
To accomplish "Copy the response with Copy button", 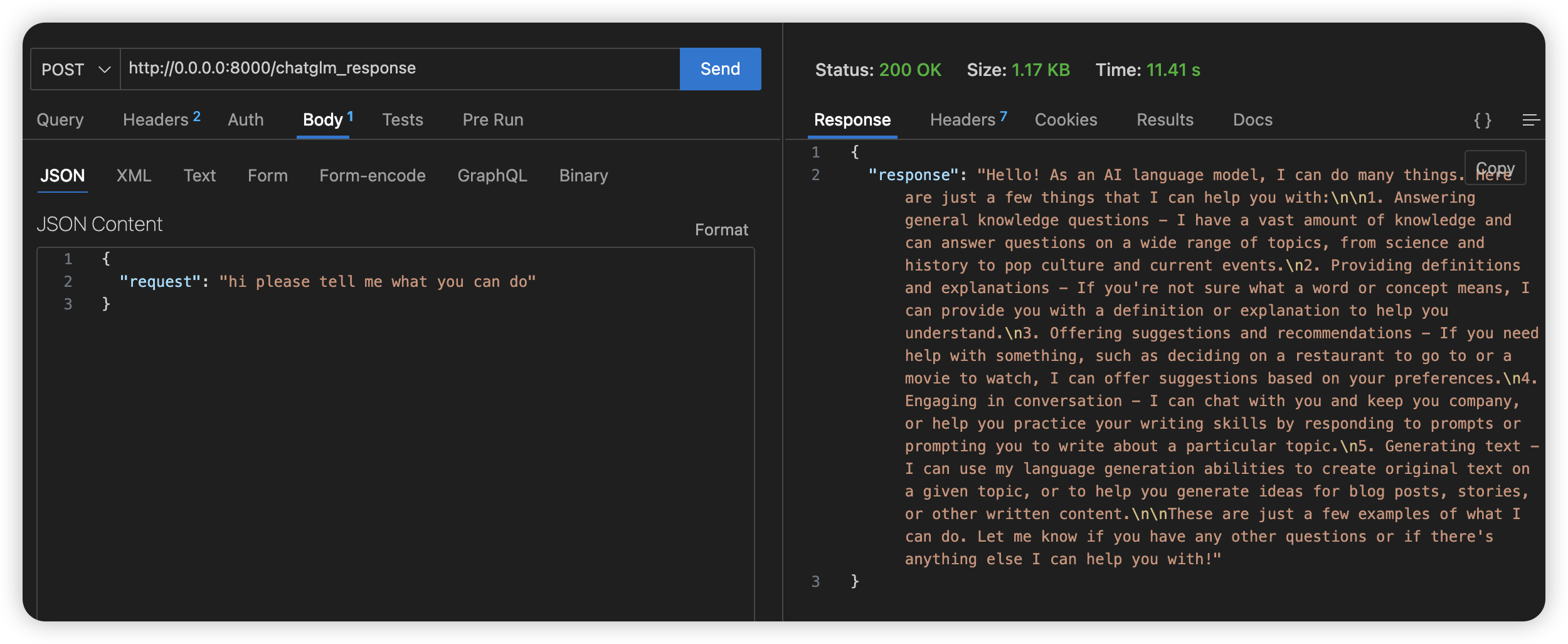I will (1495, 168).
